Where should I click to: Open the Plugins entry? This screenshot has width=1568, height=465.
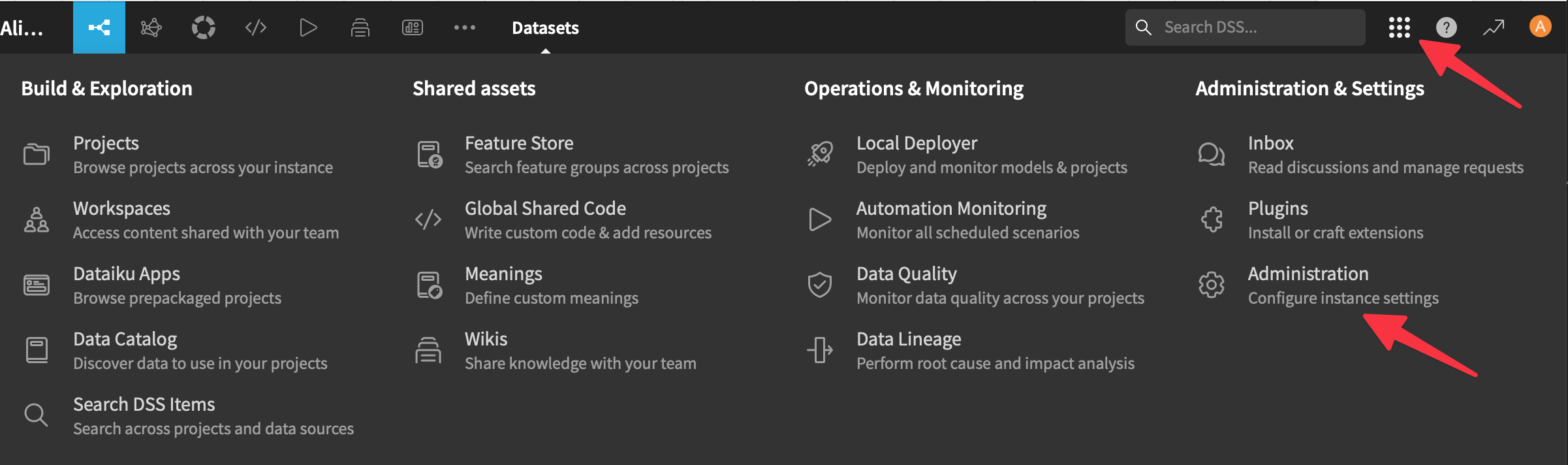tap(1278, 209)
